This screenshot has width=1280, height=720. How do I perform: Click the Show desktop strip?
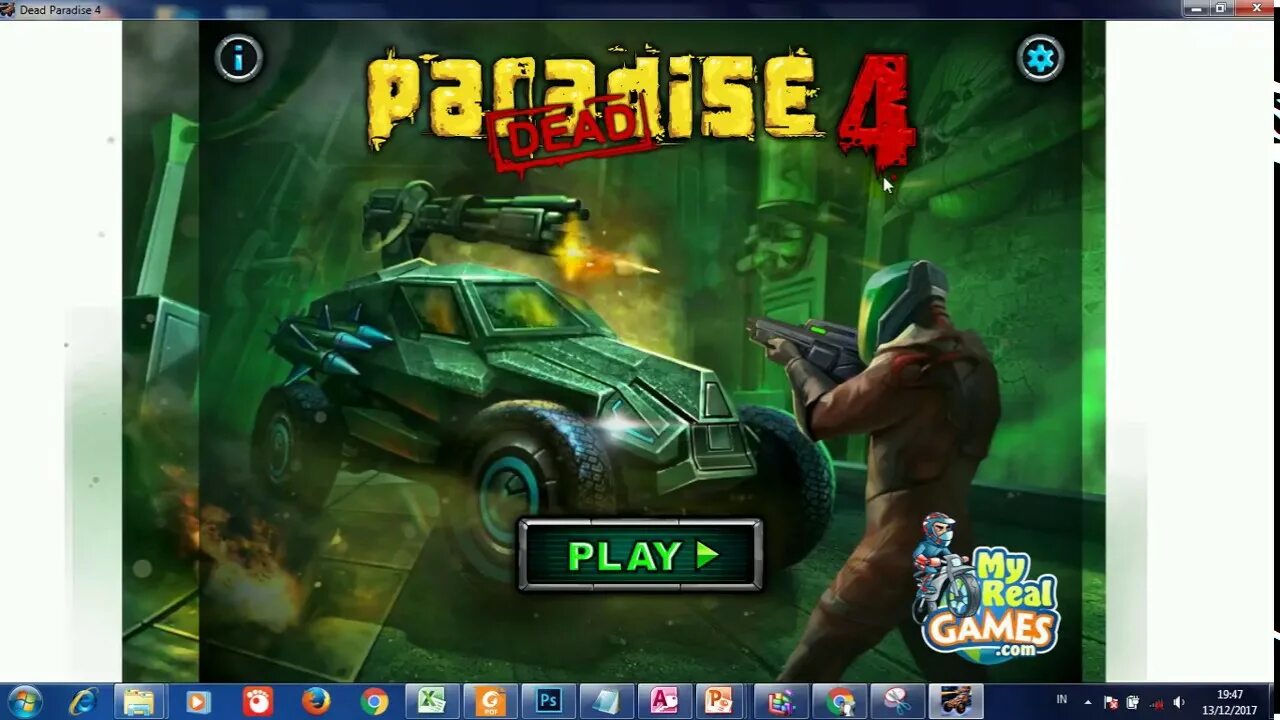coord(1273,701)
